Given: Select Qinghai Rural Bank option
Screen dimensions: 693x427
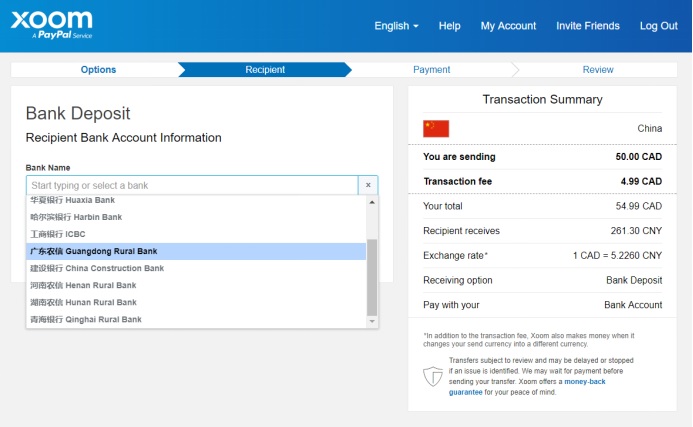Looking at the screenshot, I should point(196,320).
